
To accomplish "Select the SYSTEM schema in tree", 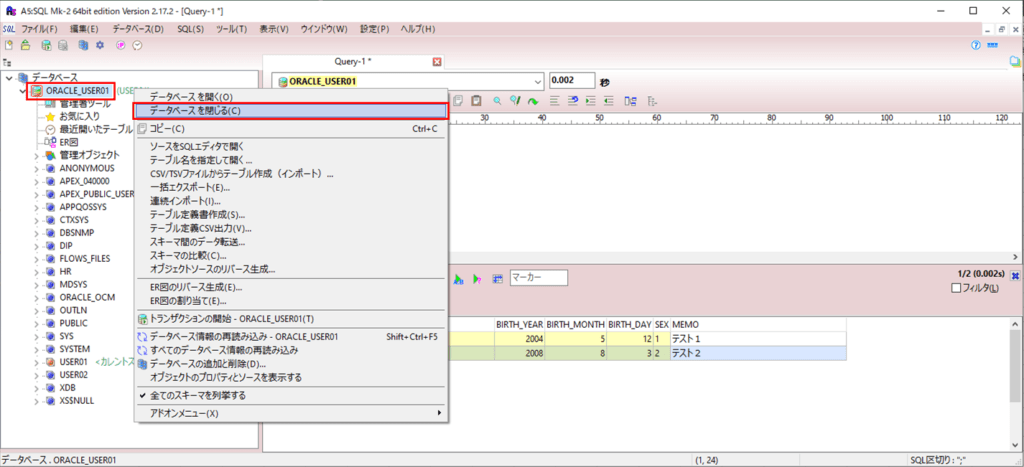I will [75, 349].
